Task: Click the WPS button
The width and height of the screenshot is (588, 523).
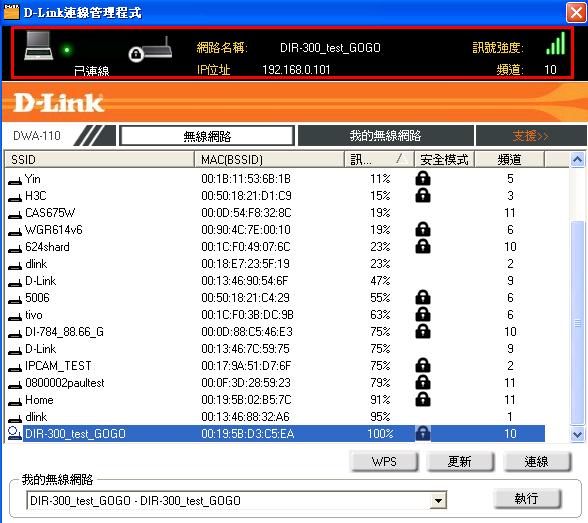Action: point(384,462)
